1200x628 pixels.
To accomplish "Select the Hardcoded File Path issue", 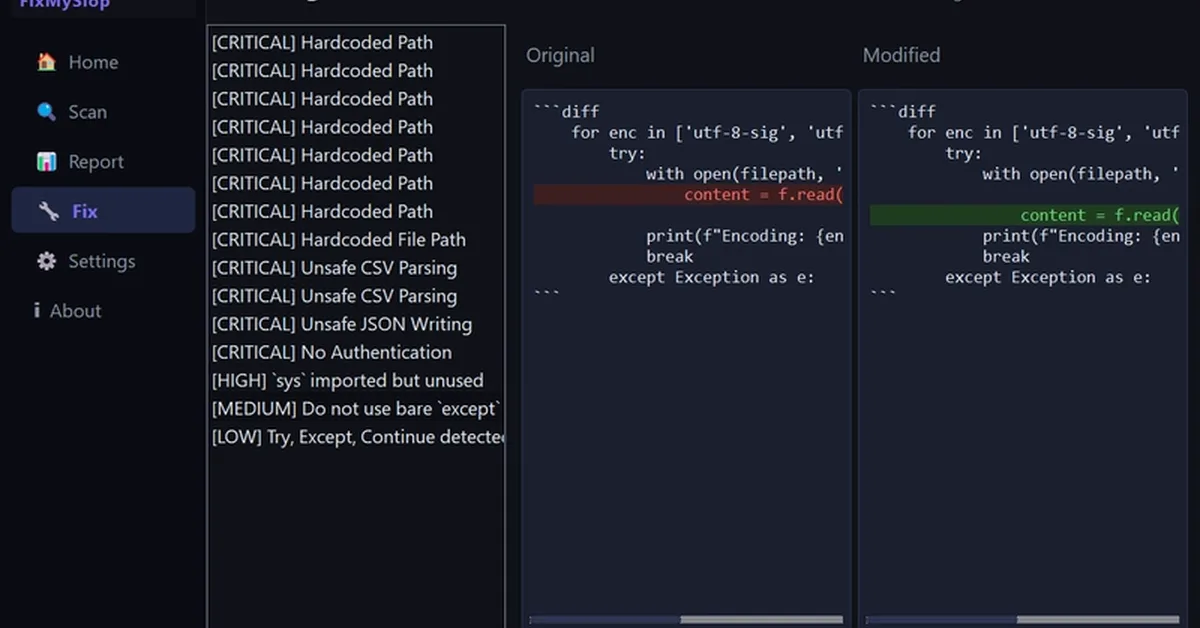I will pyautogui.click(x=338, y=240).
